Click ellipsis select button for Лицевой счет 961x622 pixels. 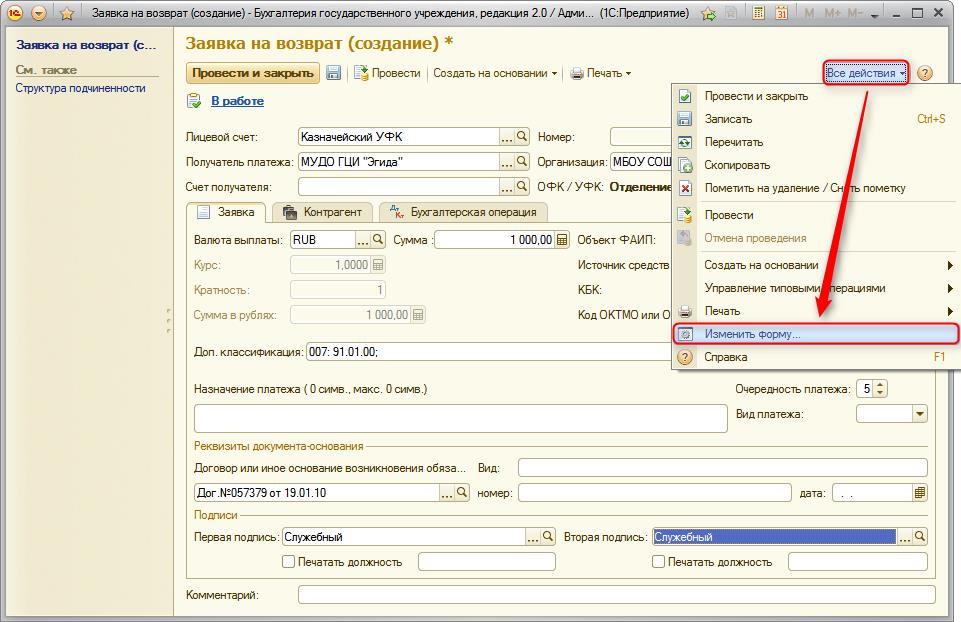point(507,137)
